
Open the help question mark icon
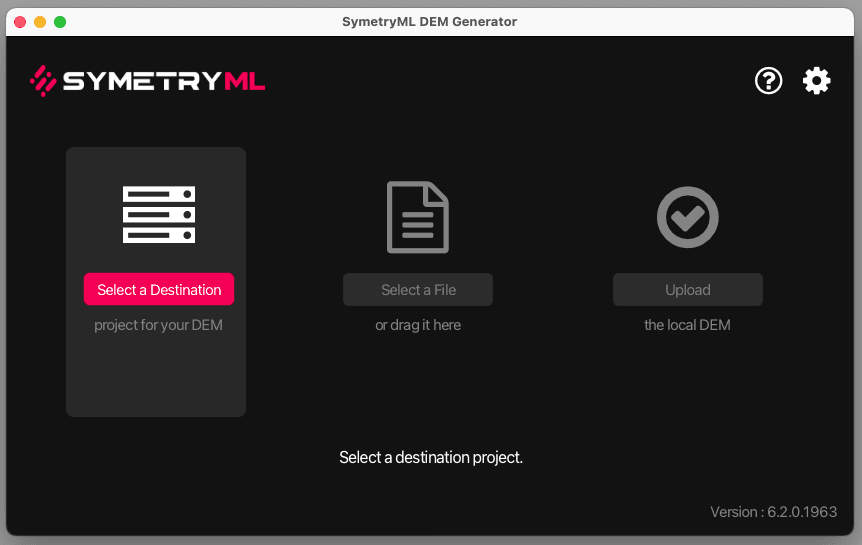(x=768, y=81)
